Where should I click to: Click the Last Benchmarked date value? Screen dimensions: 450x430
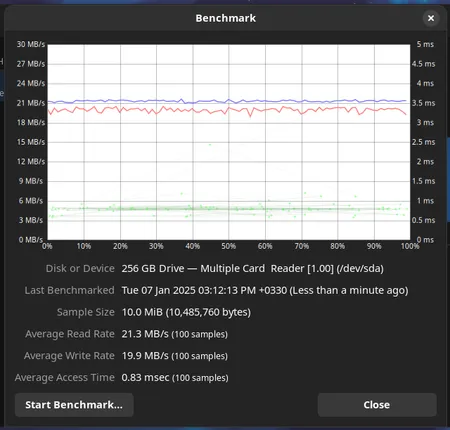point(265,290)
